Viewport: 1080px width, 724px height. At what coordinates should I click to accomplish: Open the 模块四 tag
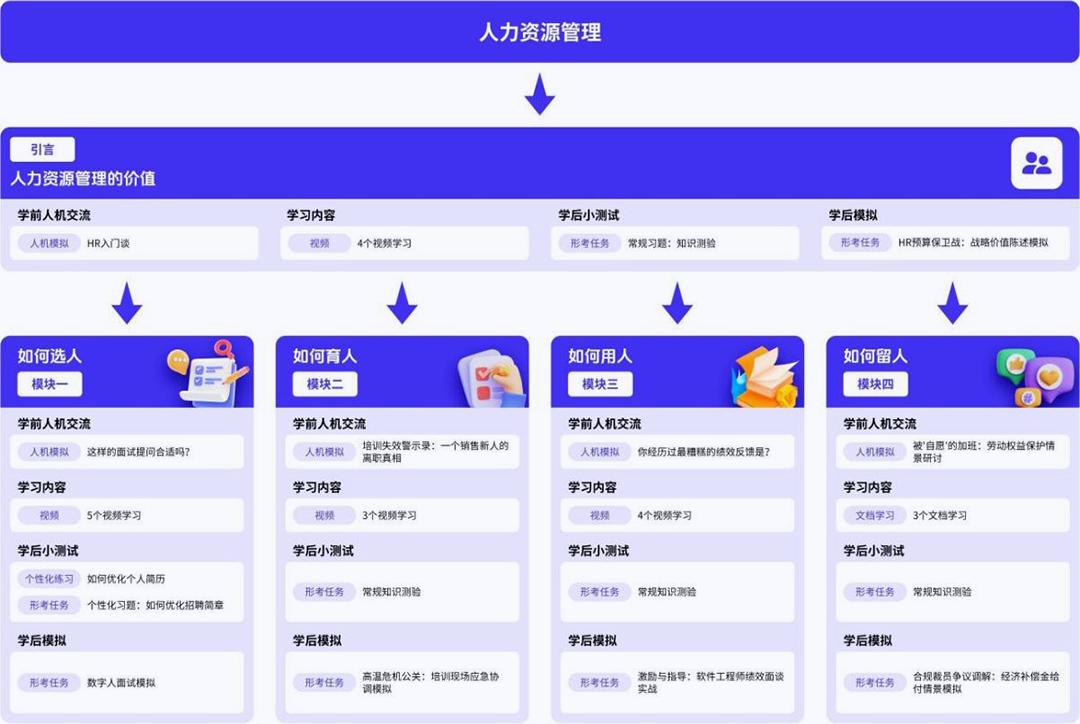[x=875, y=384]
